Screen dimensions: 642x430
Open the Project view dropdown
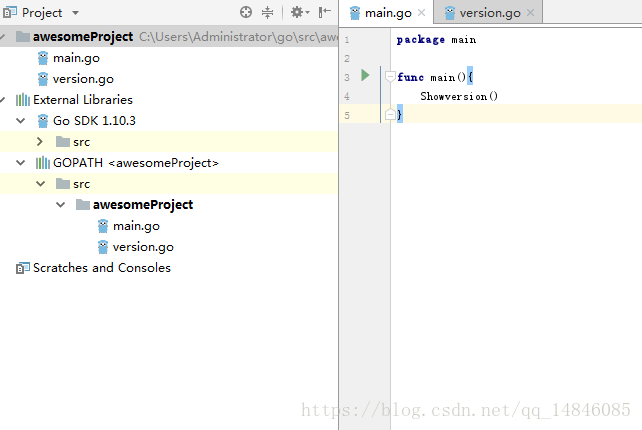click(75, 13)
